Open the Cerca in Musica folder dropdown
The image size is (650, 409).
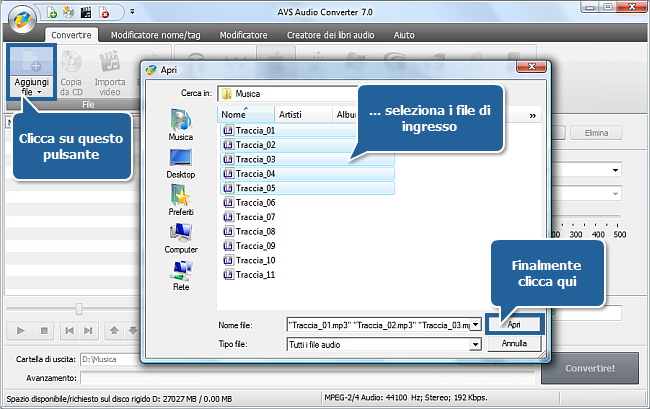288,94
